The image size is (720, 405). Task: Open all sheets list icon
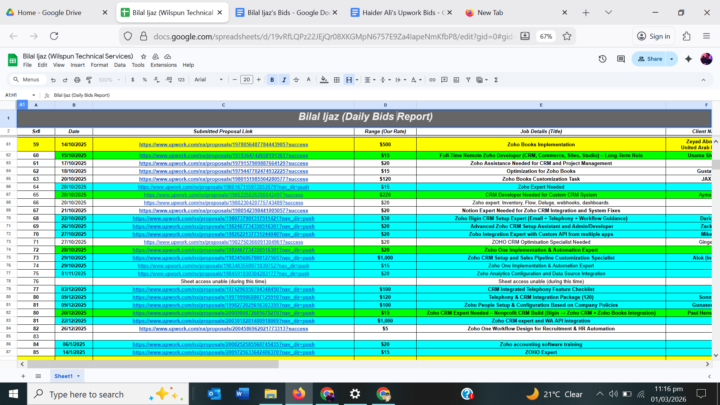(38, 376)
